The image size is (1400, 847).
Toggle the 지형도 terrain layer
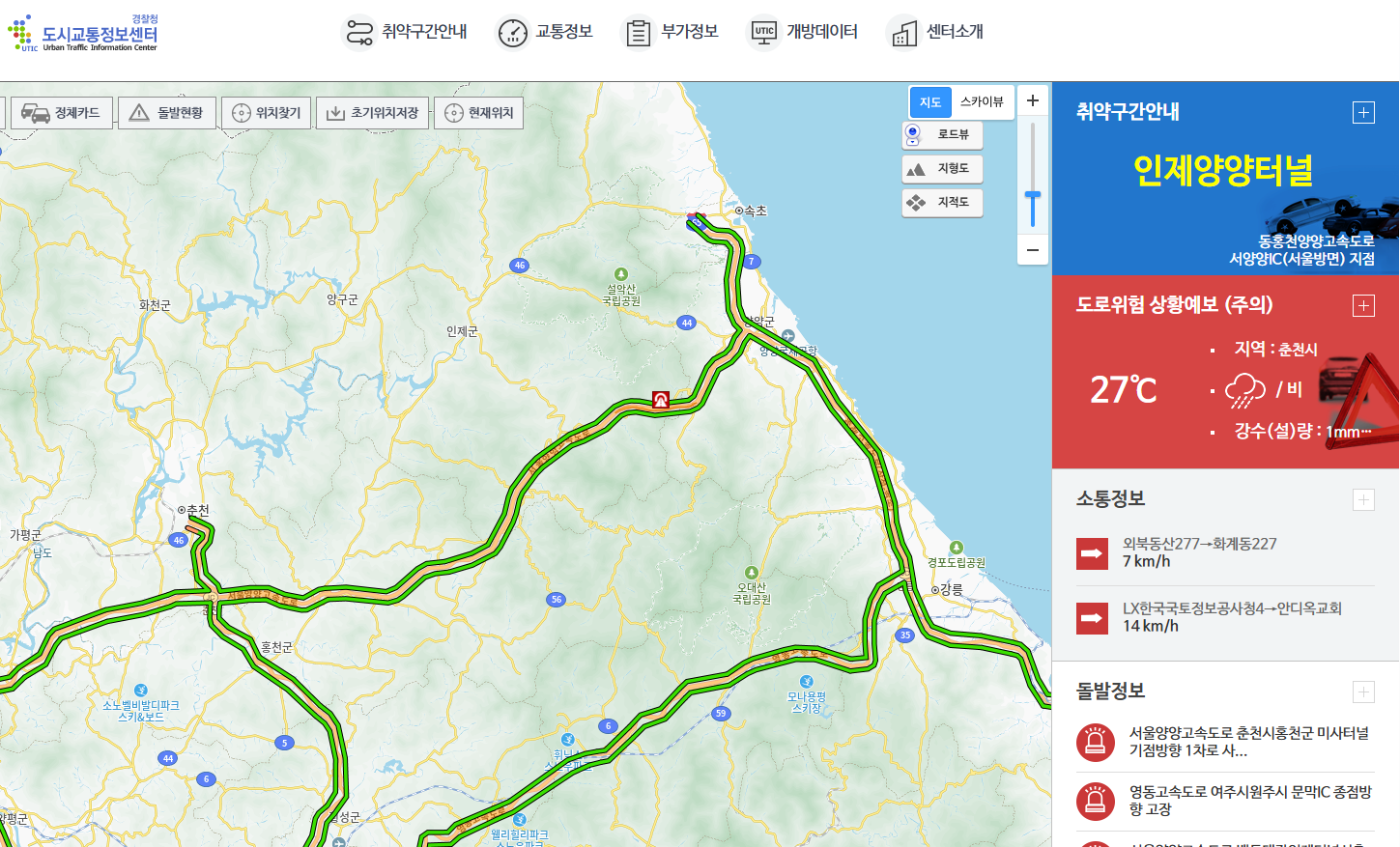pyautogui.click(x=942, y=169)
